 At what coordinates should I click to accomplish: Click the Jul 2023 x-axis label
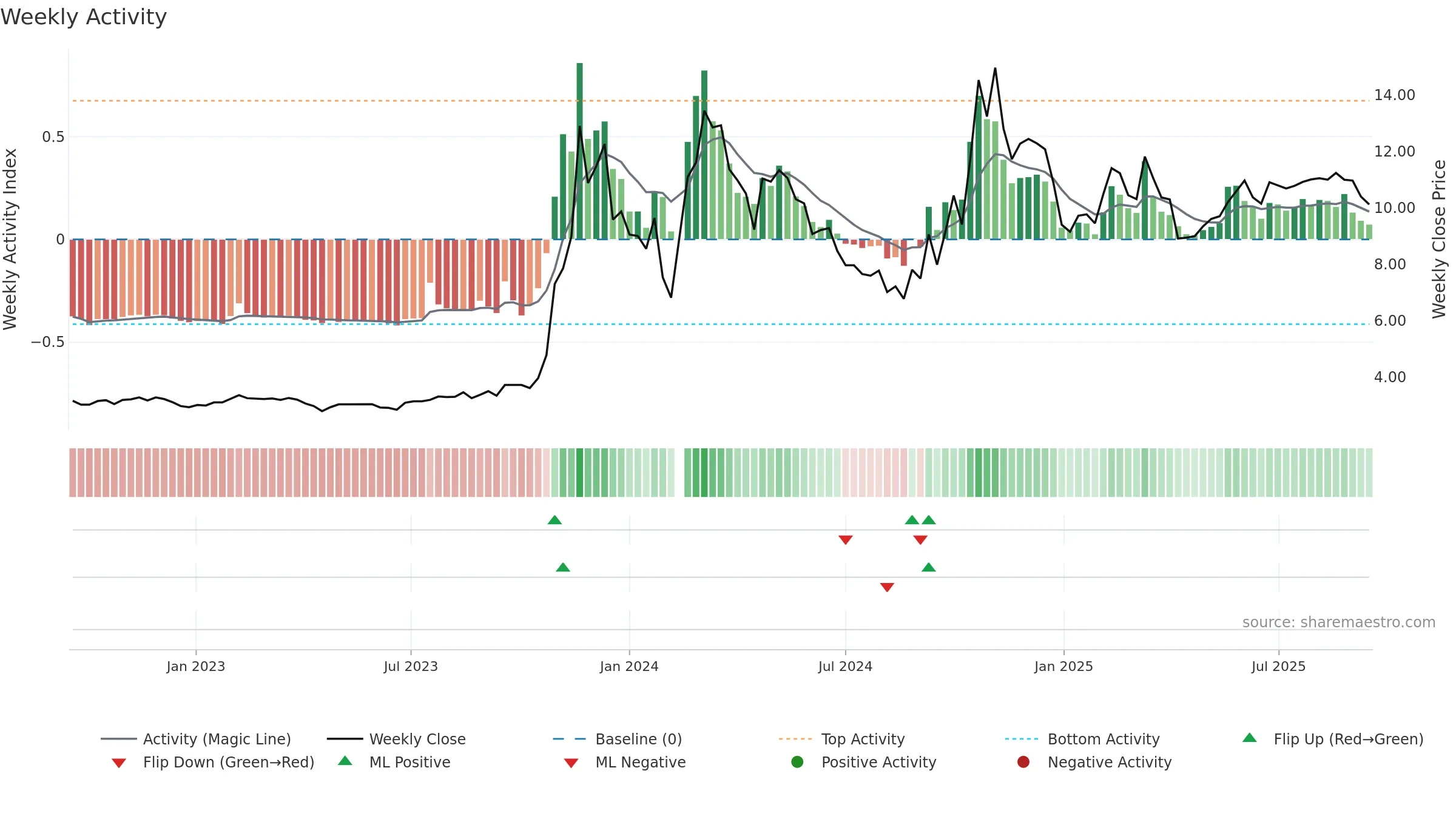pos(411,667)
